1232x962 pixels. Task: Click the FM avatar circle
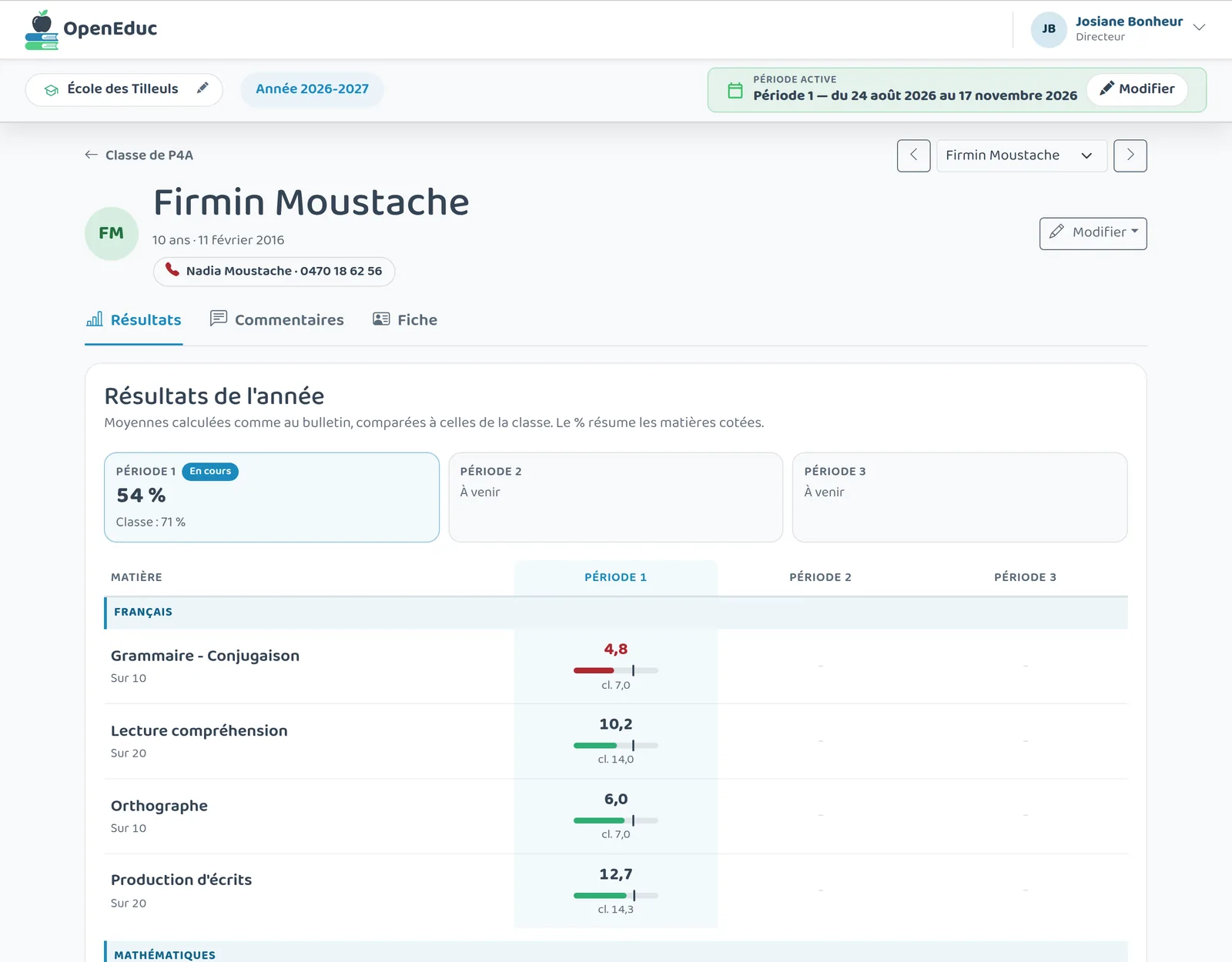point(112,233)
